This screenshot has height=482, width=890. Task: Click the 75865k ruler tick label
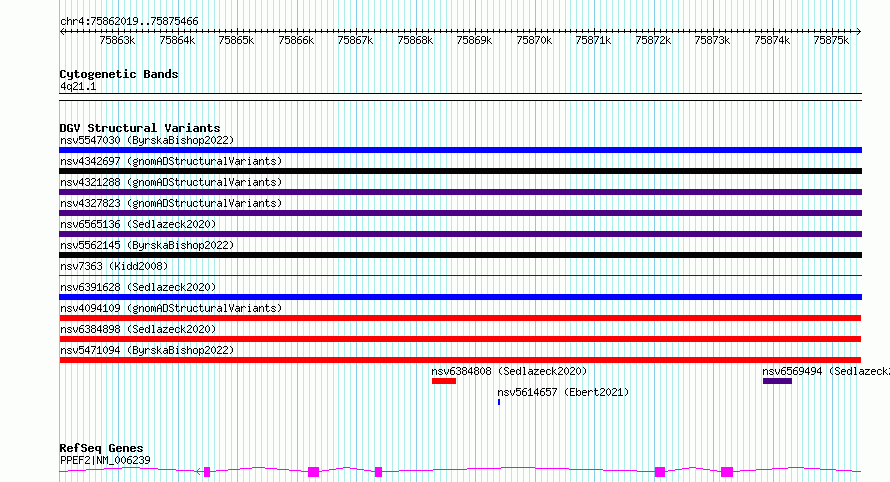[x=236, y=40]
